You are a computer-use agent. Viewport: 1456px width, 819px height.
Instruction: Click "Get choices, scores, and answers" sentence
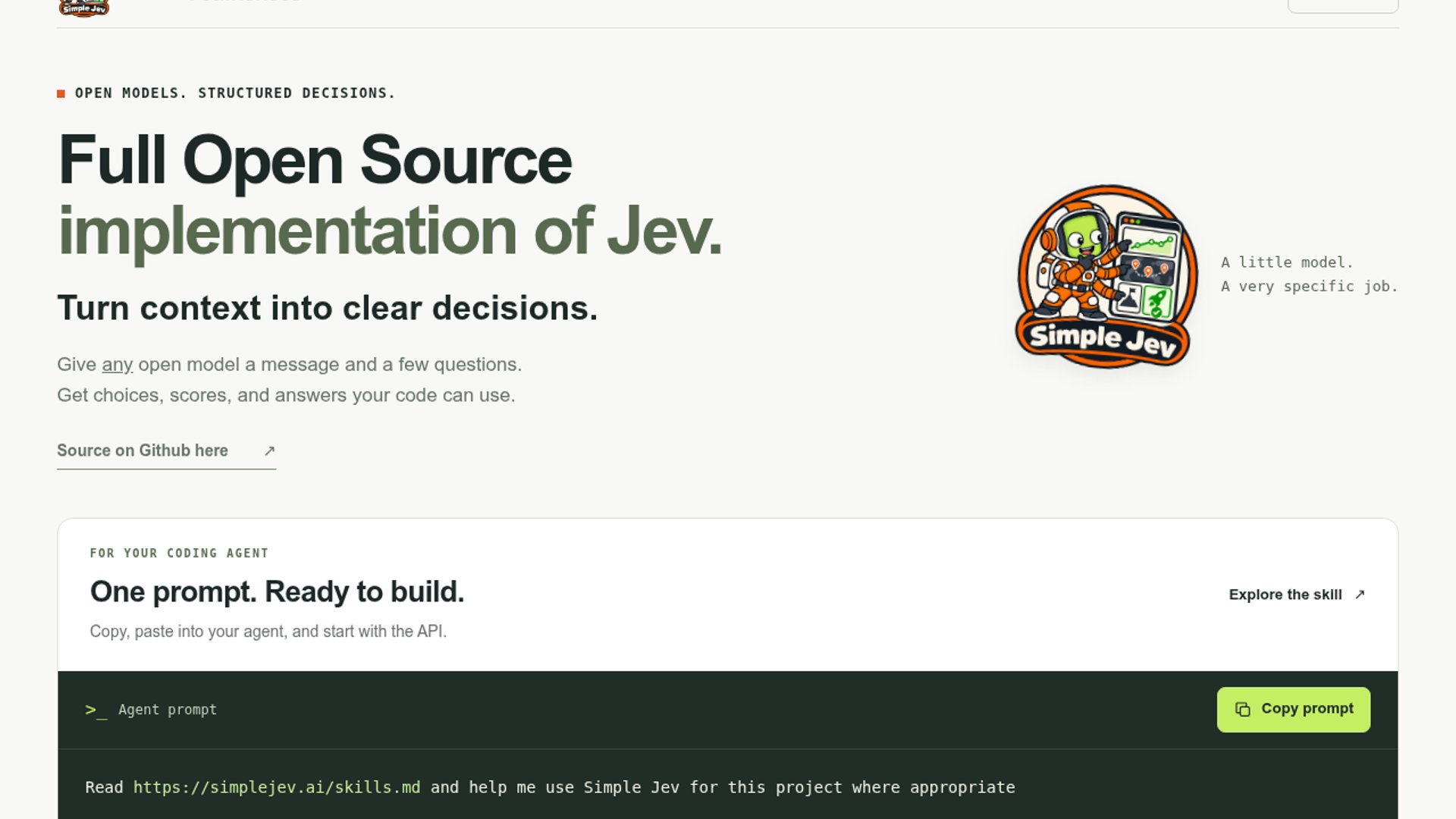(x=286, y=395)
